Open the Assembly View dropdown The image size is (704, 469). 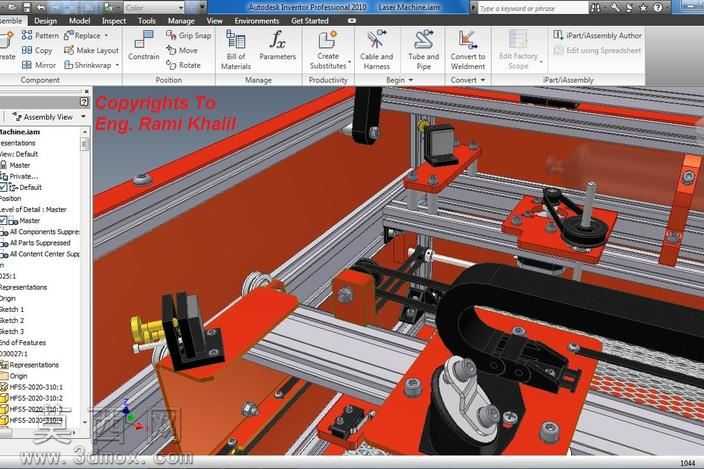point(83,117)
